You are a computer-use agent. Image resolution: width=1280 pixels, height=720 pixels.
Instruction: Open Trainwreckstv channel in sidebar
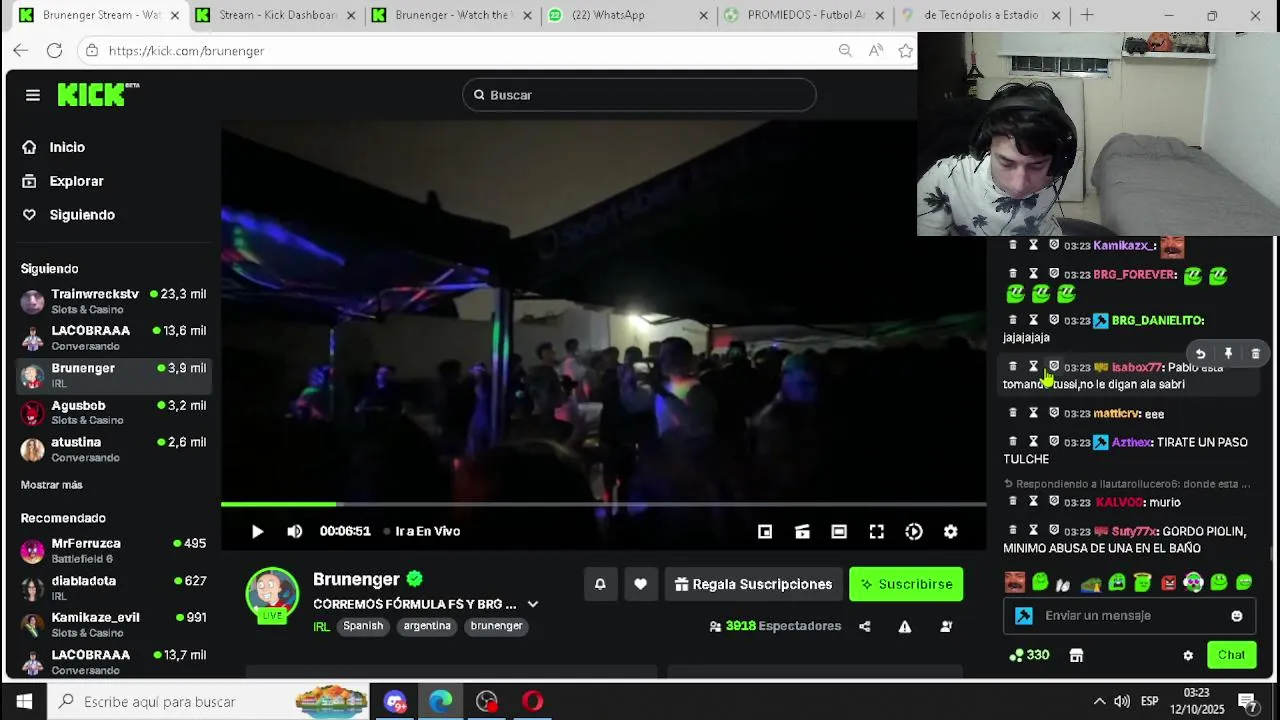pyautogui.click(x=113, y=301)
